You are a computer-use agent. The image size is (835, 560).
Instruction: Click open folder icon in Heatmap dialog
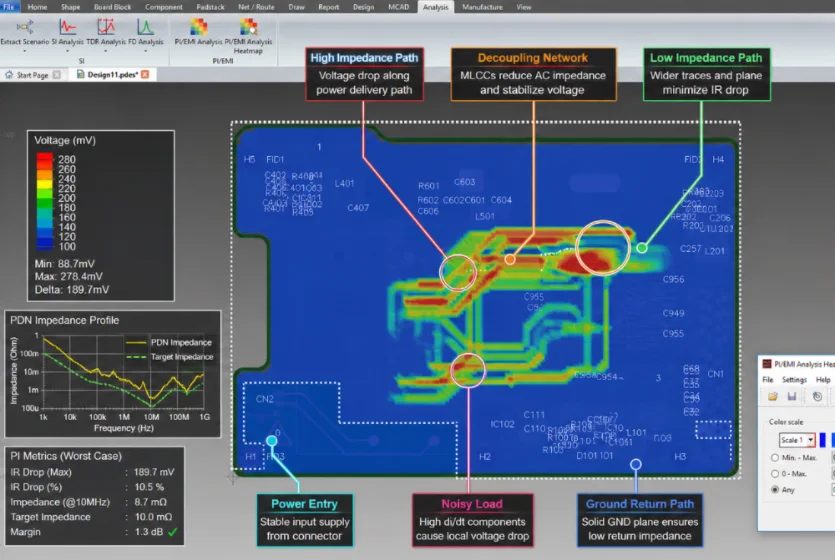coord(773,397)
